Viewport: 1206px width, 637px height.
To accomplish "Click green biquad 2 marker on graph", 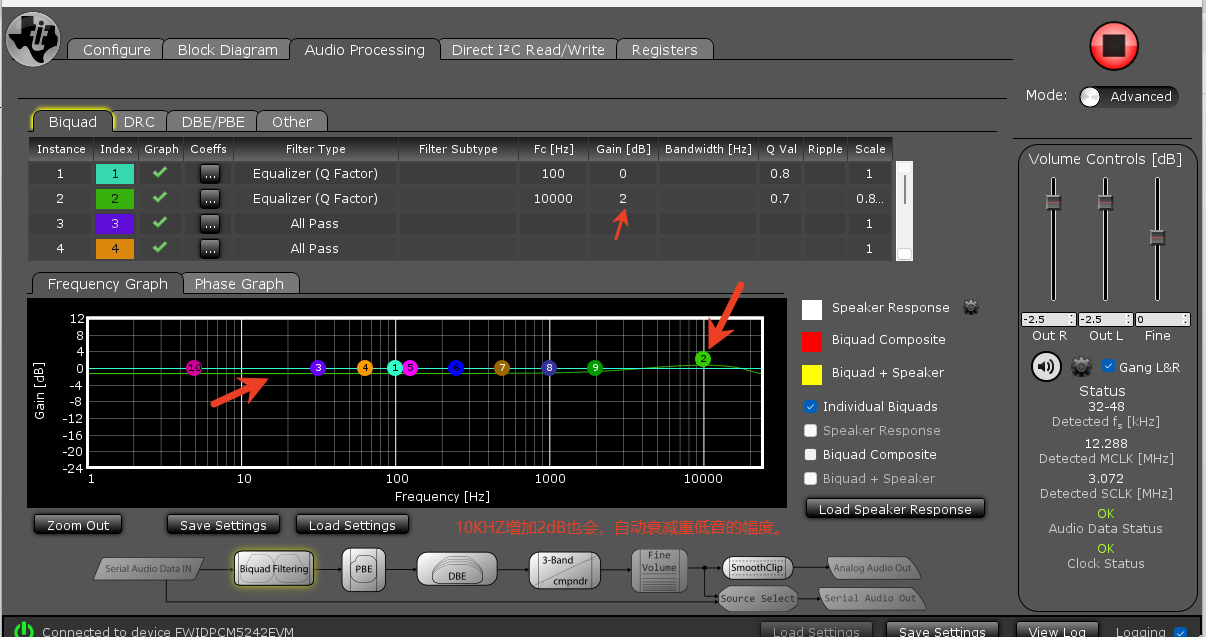I will point(703,358).
